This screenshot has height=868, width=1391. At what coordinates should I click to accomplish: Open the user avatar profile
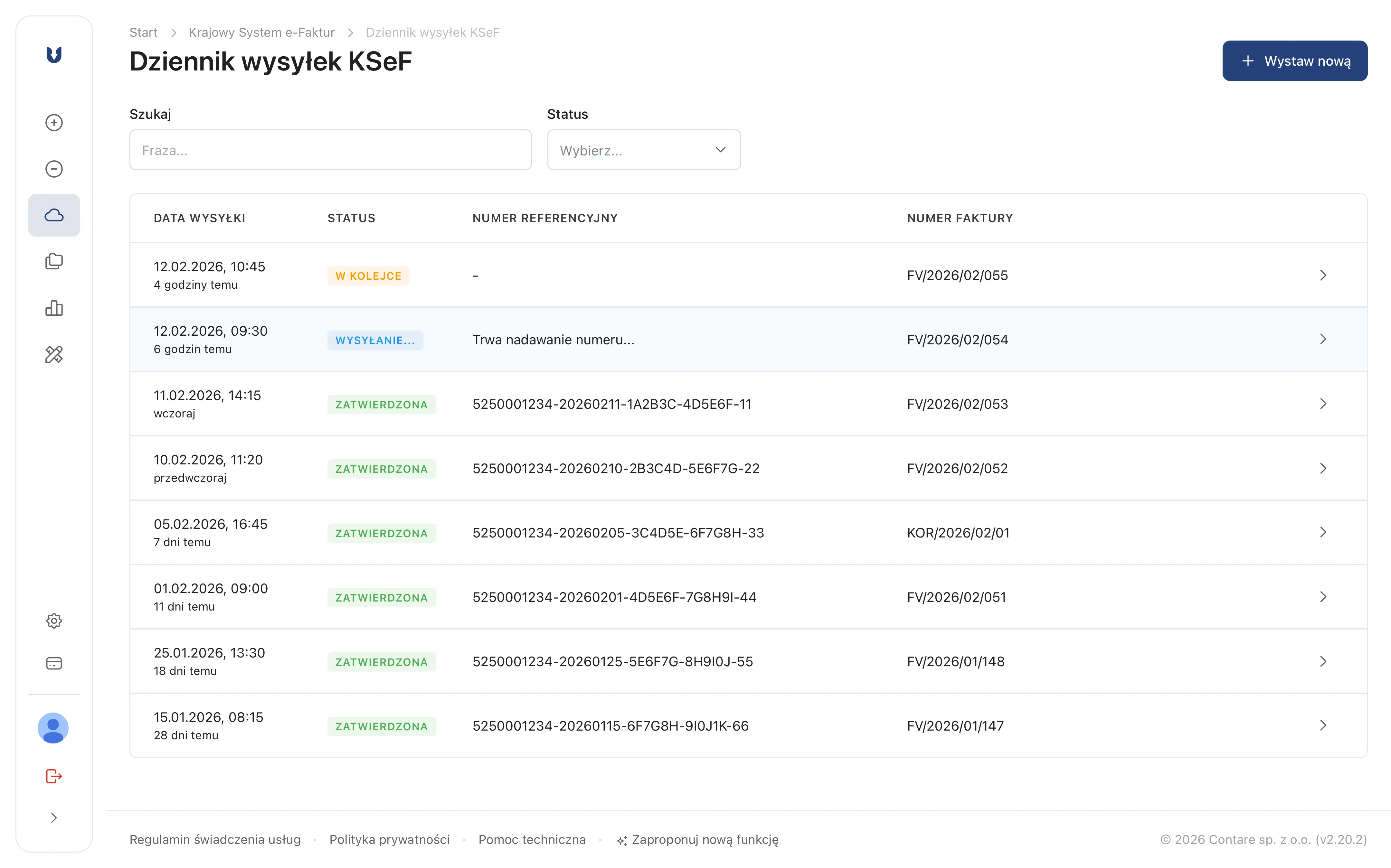pyautogui.click(x=53, y=728)
